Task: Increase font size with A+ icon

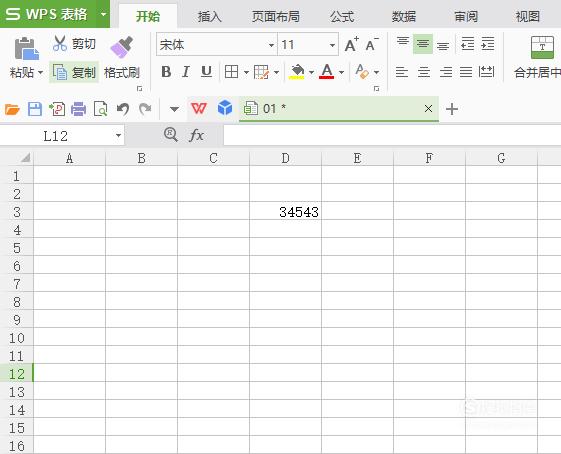Action: pyautogui.click(x=352, y=45)
